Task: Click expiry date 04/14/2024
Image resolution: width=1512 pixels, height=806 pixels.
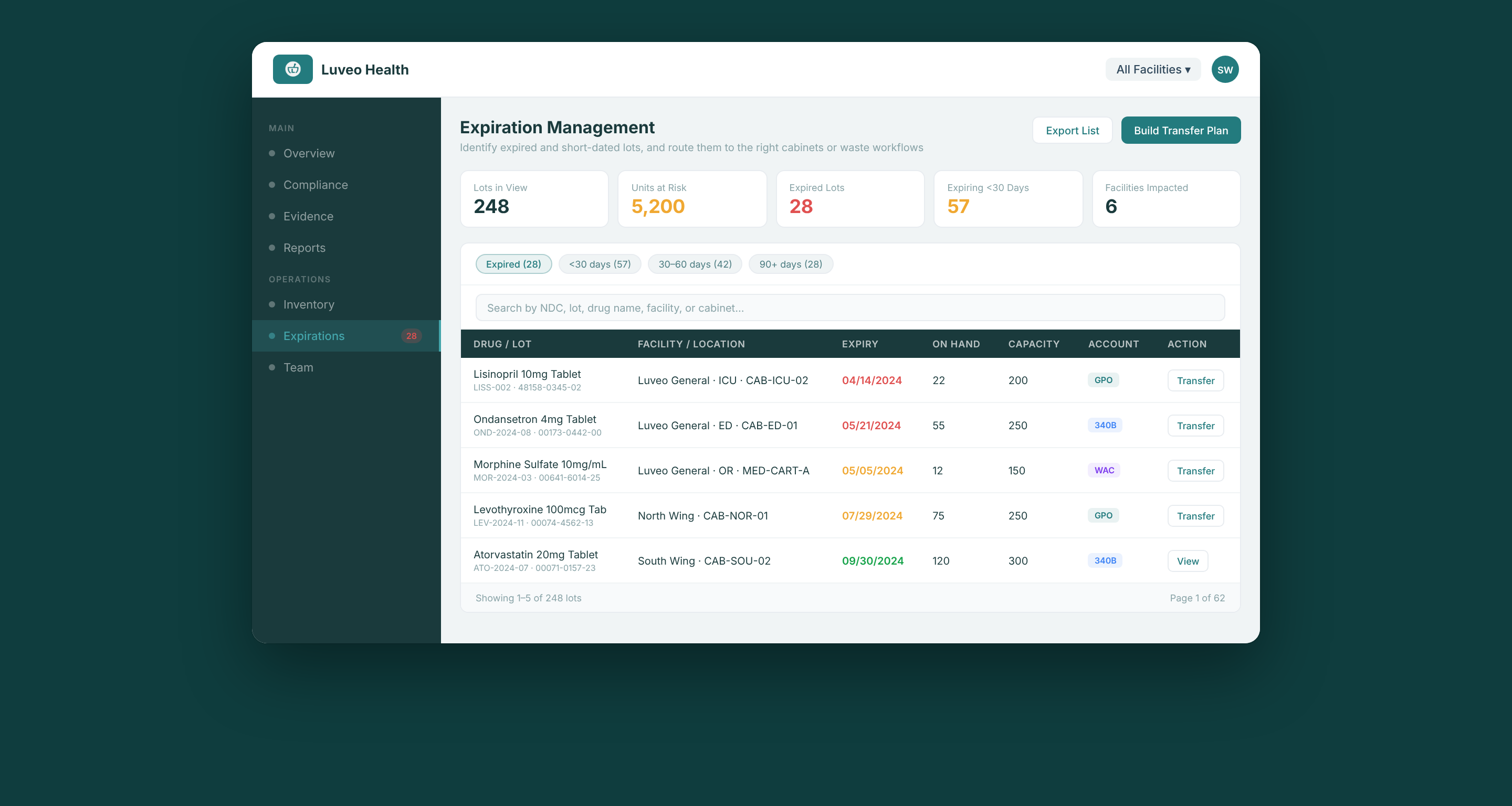Action: click(x=871, y=381)
